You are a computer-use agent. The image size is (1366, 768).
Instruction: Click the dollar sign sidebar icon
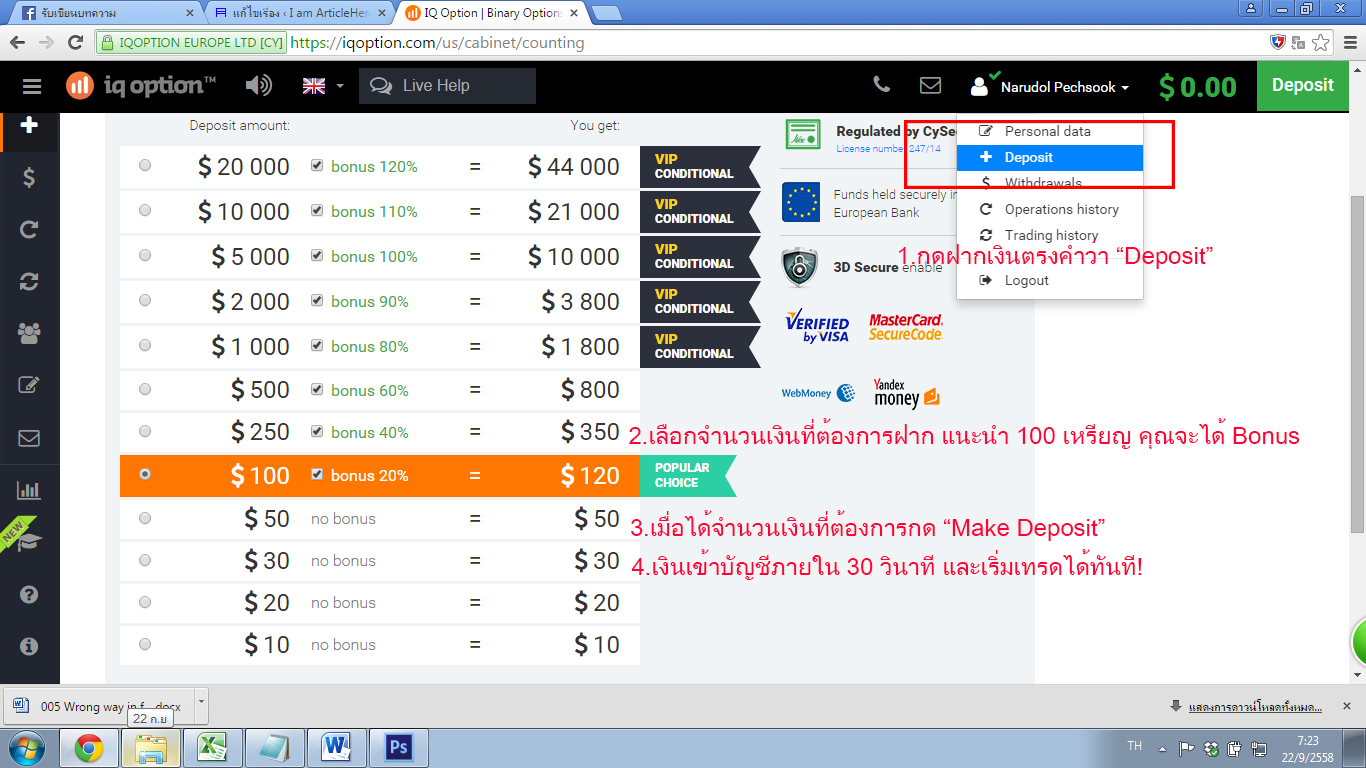coord(29,178)
